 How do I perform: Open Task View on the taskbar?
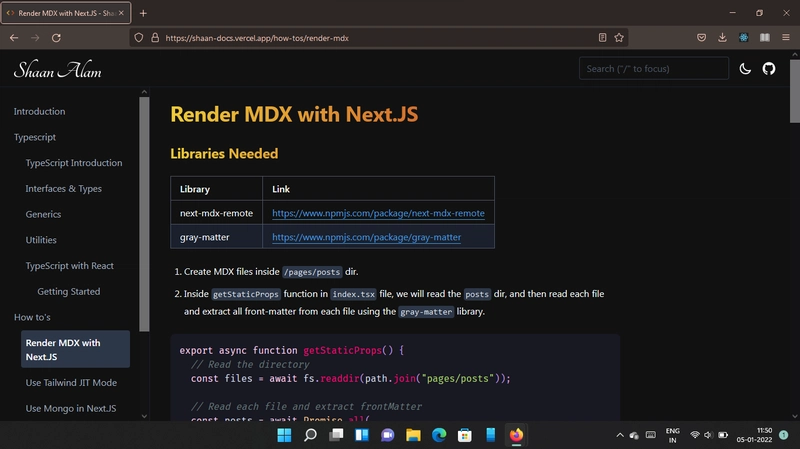pyautogui.click(x=336, y=435)
